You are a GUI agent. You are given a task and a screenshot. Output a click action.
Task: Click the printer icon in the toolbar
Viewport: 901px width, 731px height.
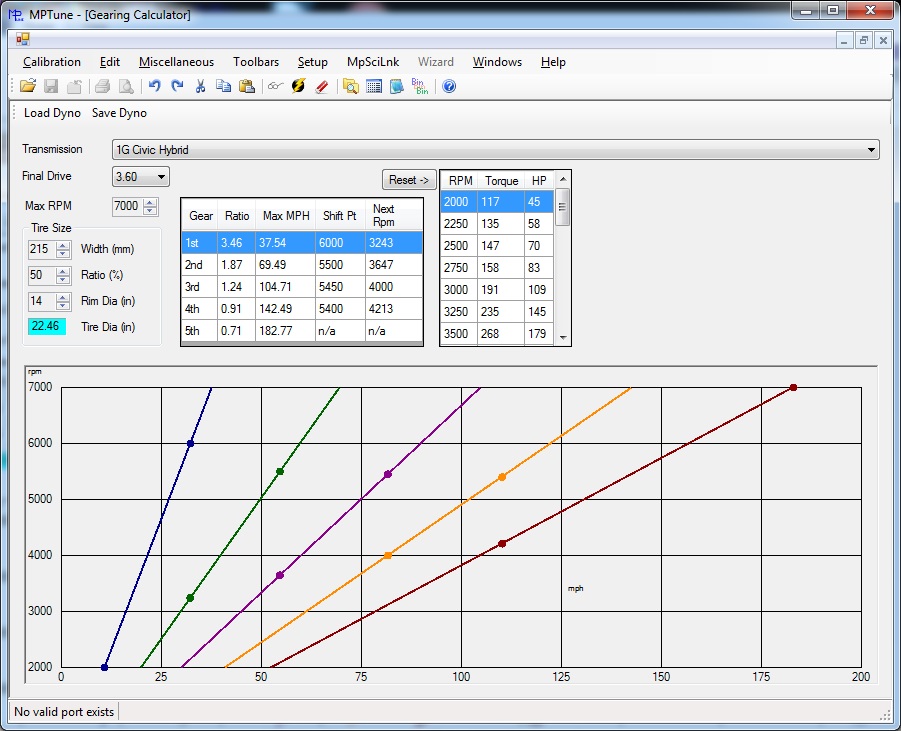pos(102,86)
